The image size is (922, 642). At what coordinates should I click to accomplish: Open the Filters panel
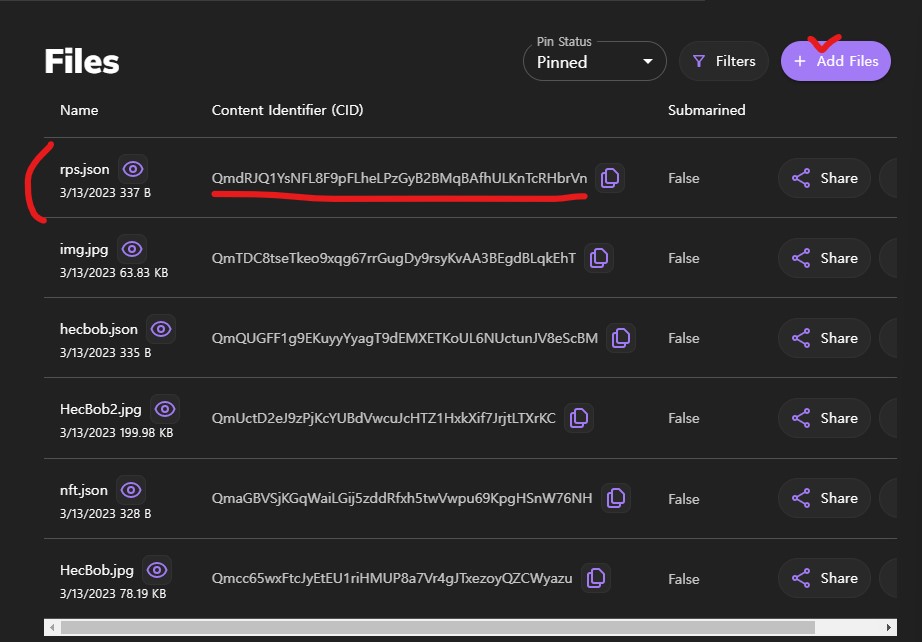(x=724, y=61)
